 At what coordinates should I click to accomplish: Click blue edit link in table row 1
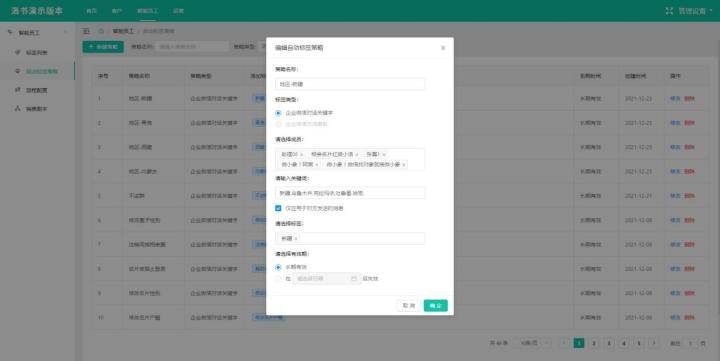pos(675,99)
